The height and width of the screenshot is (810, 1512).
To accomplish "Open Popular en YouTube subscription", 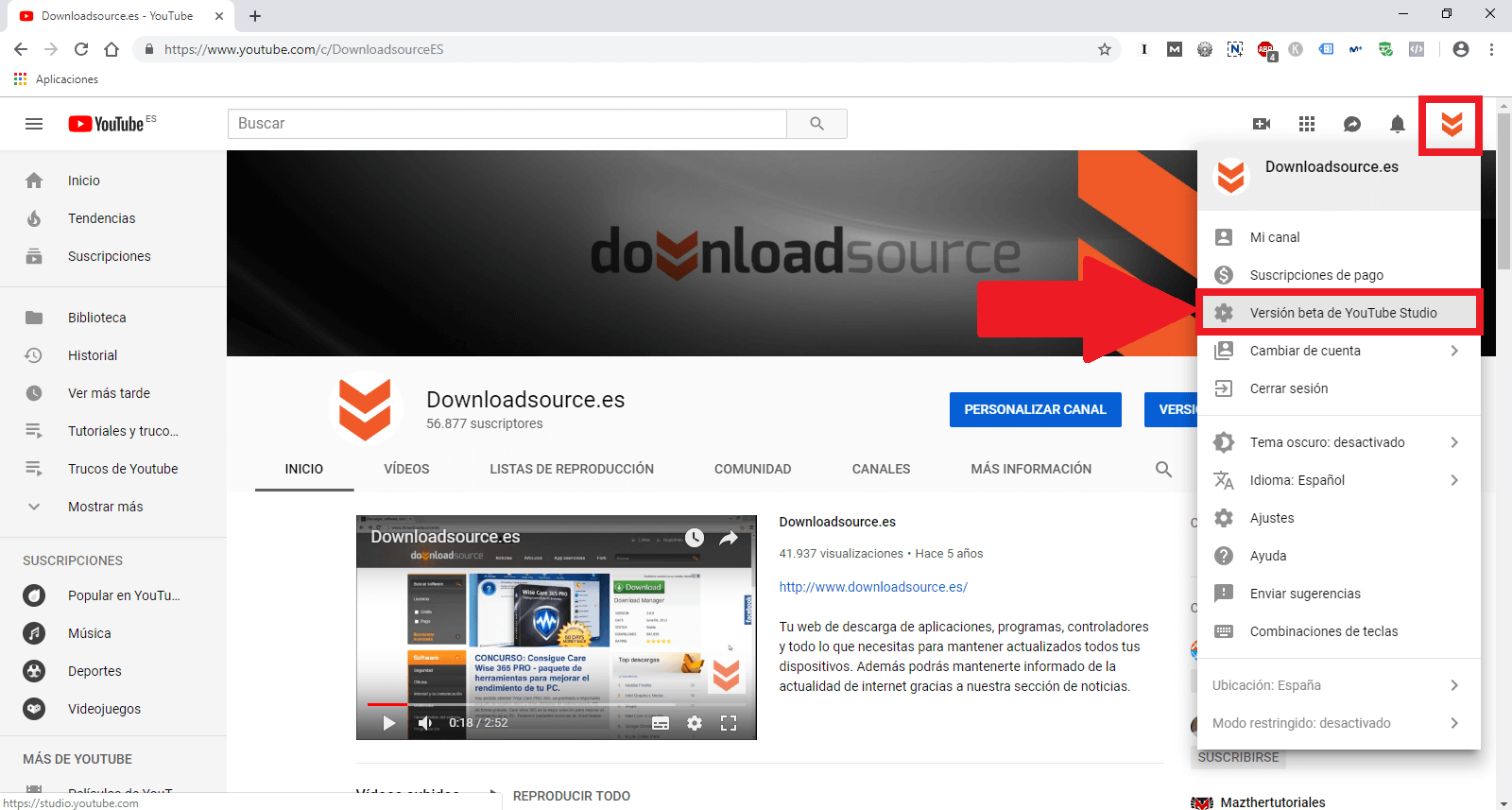I will [113, 595].
